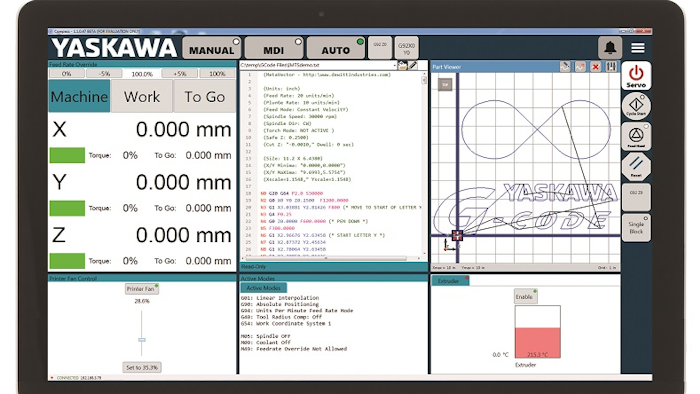
Task: Toggle the Servo power button
Action: (x=636, y=76)
